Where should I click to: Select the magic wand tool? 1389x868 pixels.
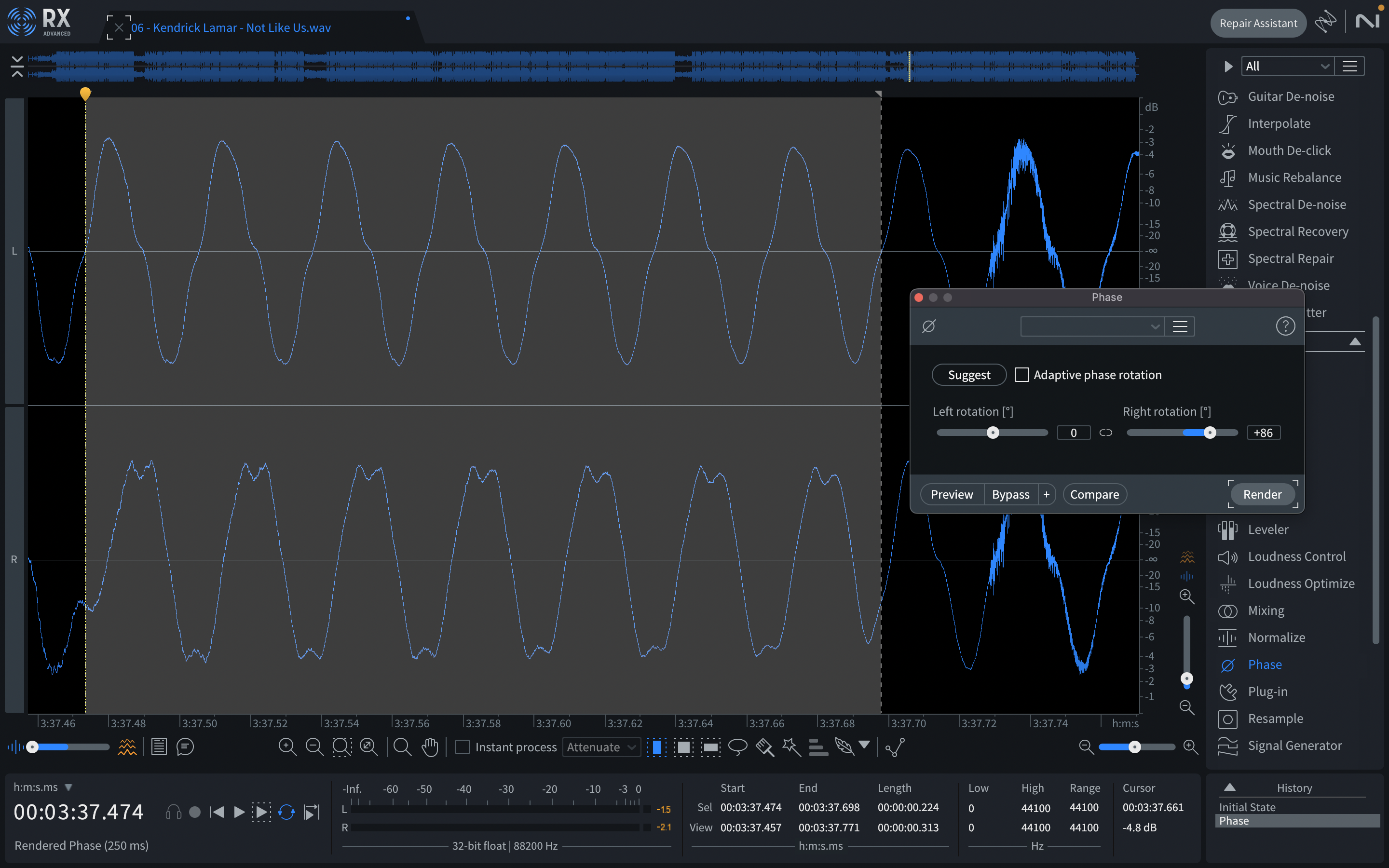tap(791, 747)
